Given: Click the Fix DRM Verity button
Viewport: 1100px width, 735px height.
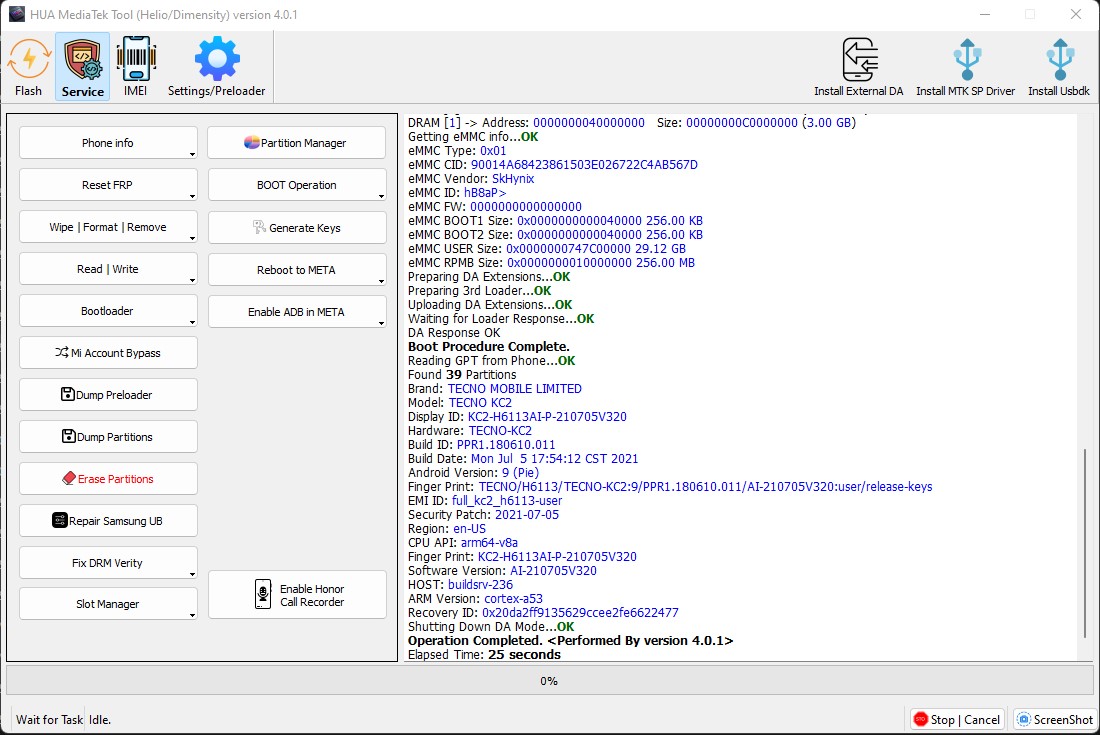Looking at the screenshot, I should point(108,563).
